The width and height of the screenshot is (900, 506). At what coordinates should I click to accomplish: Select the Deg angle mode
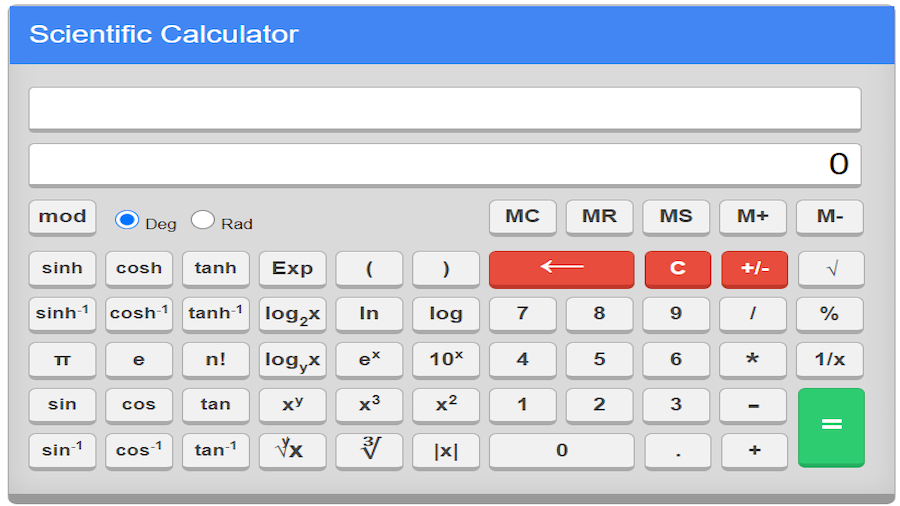127,220
